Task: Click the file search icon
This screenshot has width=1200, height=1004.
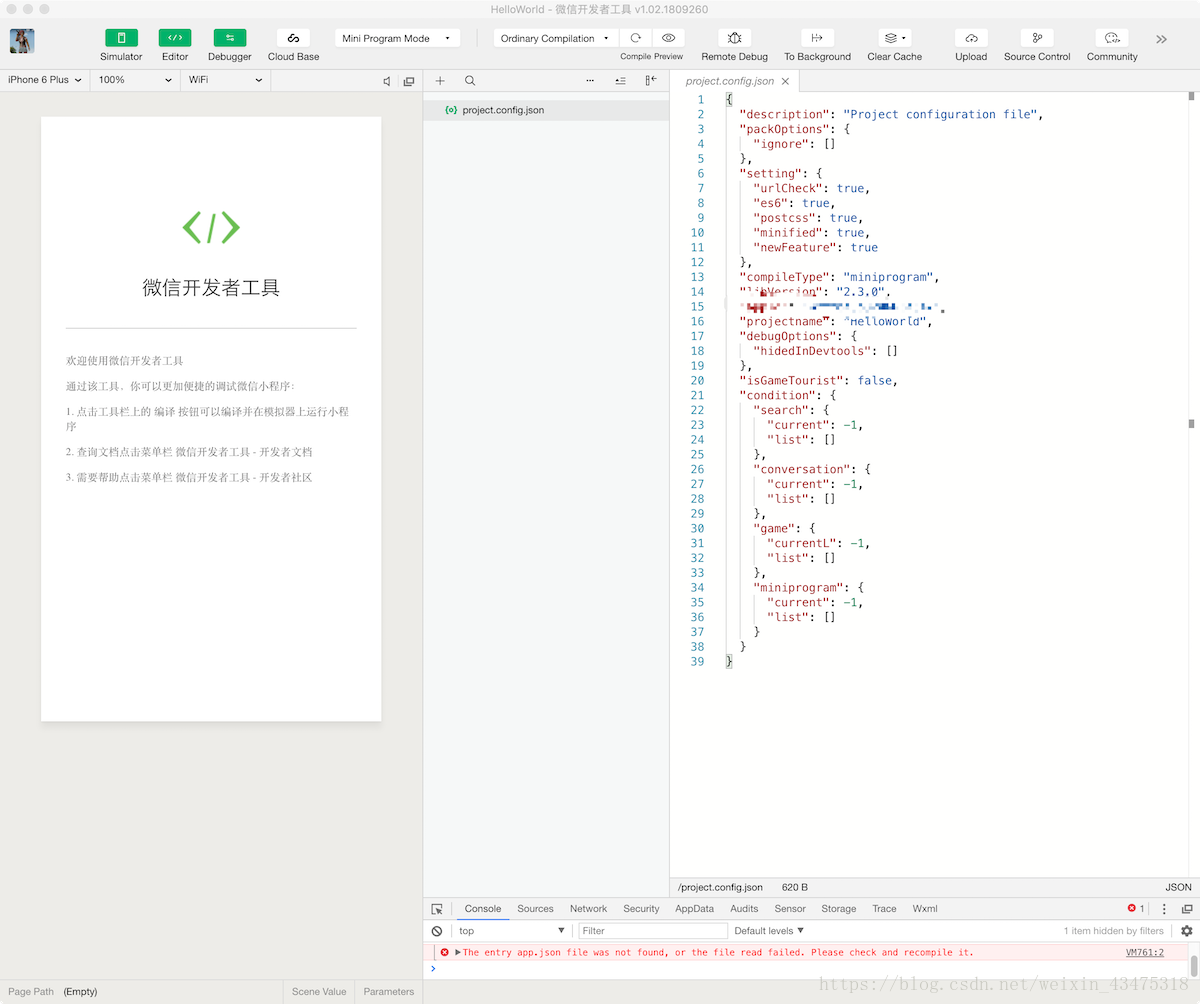Action: [470, 81]
